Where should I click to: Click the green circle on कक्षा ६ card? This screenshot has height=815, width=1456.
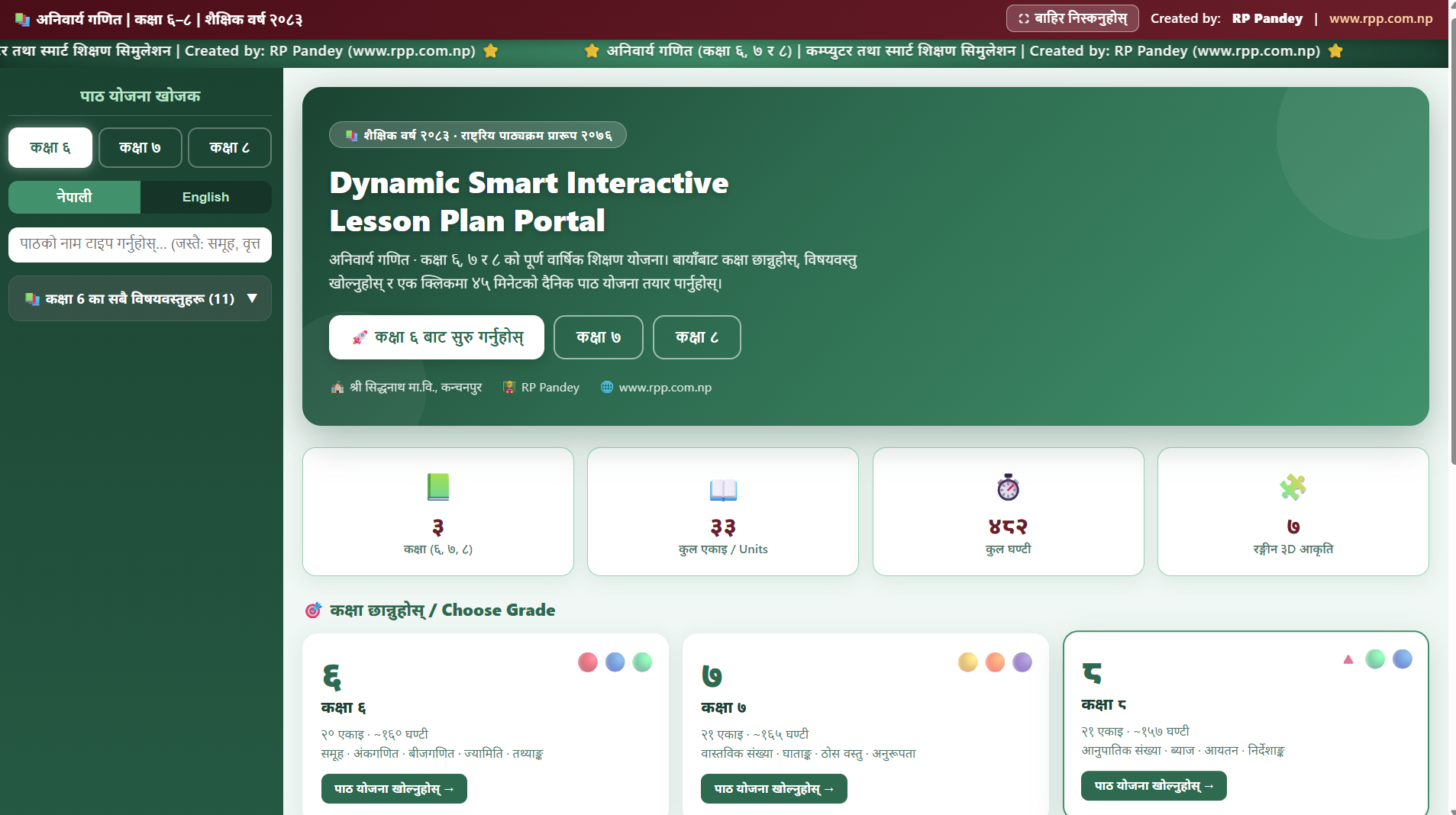click(643, 662)
